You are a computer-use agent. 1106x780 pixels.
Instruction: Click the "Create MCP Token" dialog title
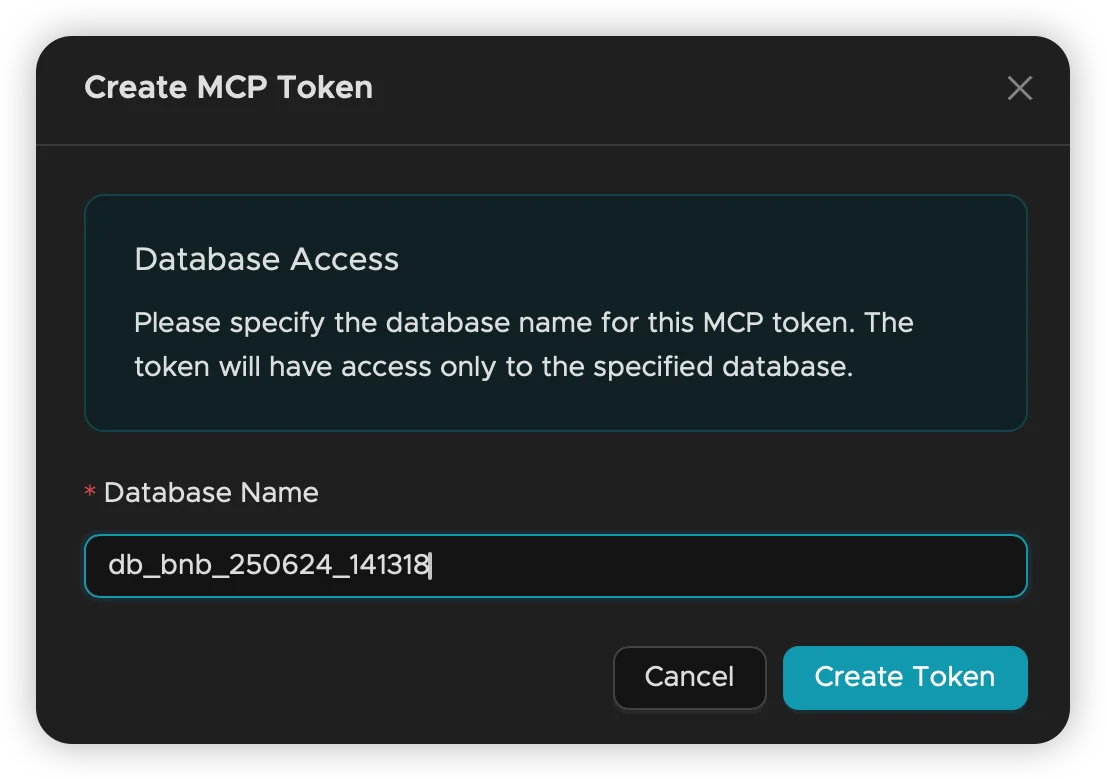[228, 88]
